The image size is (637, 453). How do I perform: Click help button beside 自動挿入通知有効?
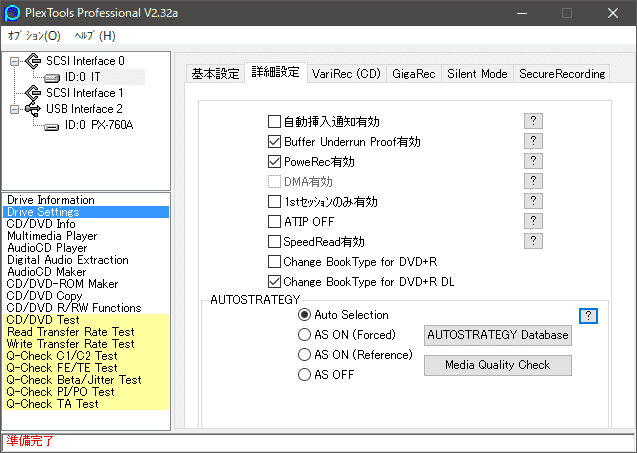pyautogui.click(x=533, y=121)
